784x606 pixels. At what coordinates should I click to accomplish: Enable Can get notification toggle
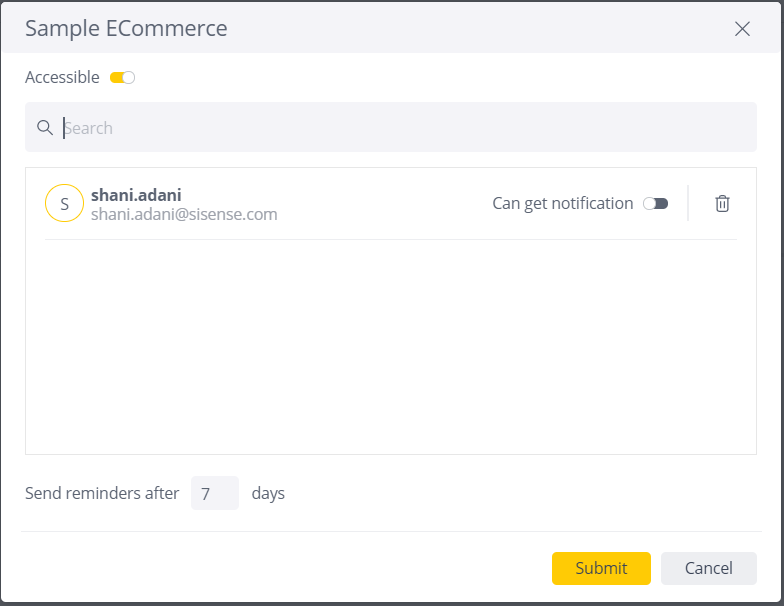656,204
